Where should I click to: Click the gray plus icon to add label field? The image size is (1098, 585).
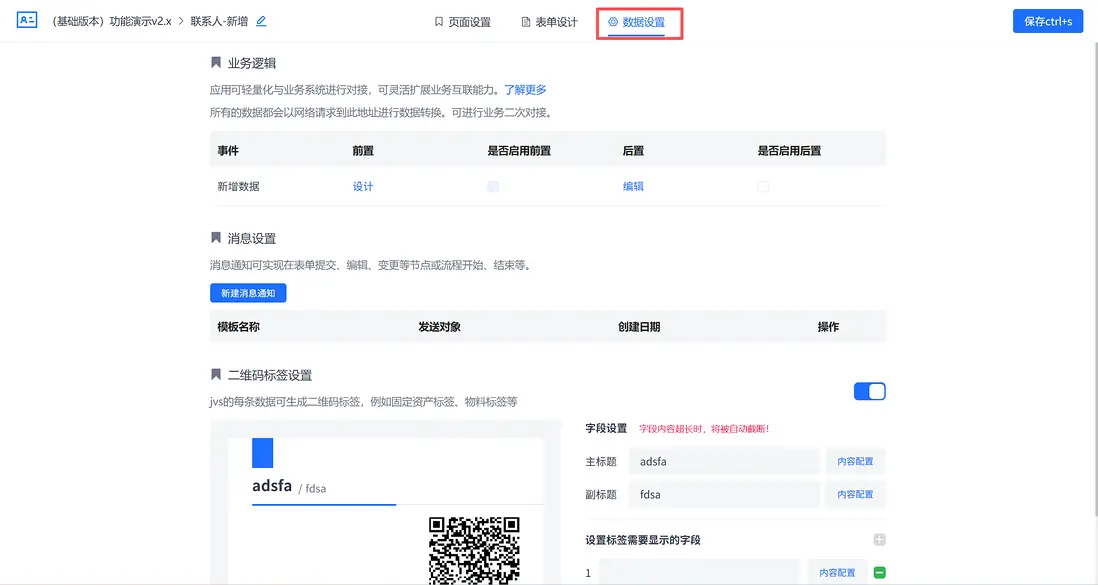point(880,539)
